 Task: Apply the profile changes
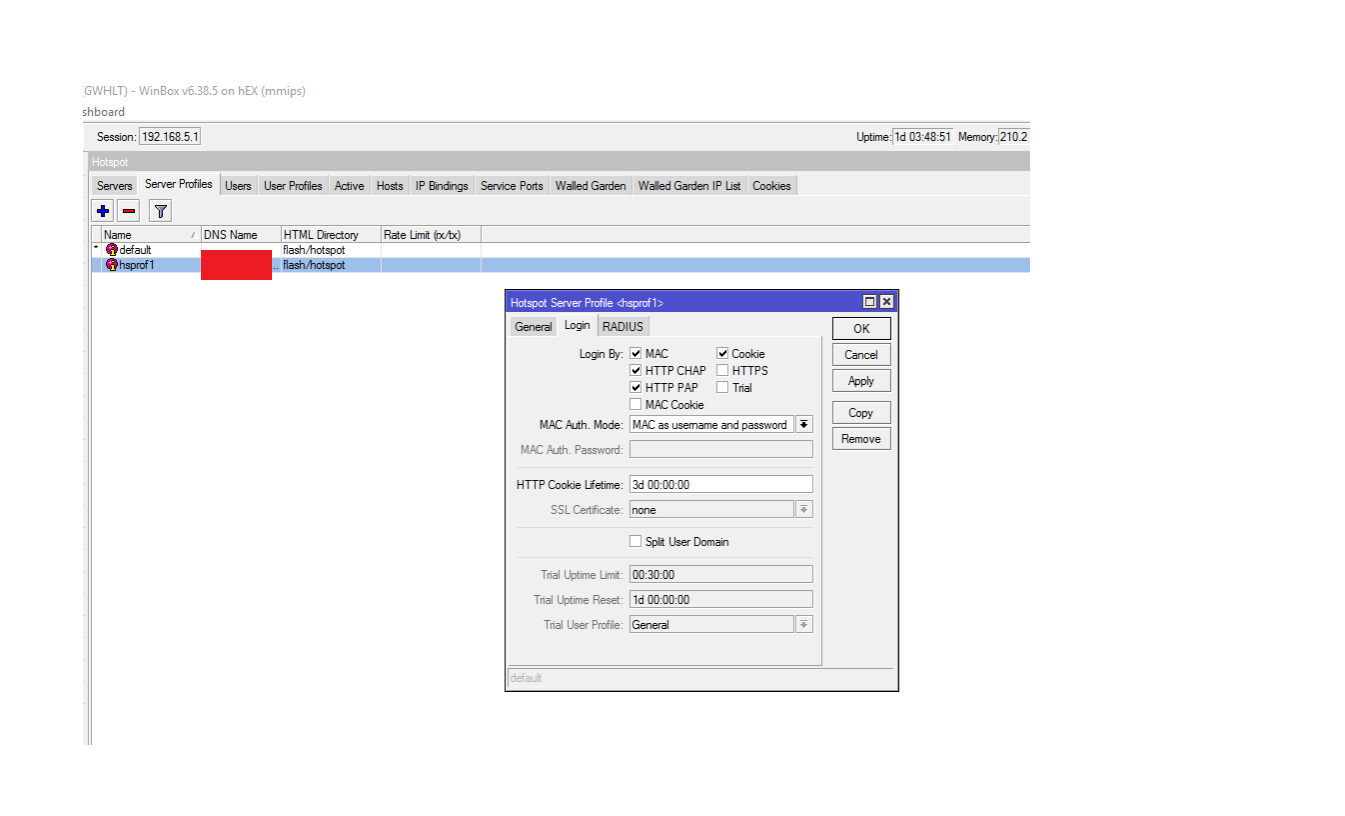861,381
